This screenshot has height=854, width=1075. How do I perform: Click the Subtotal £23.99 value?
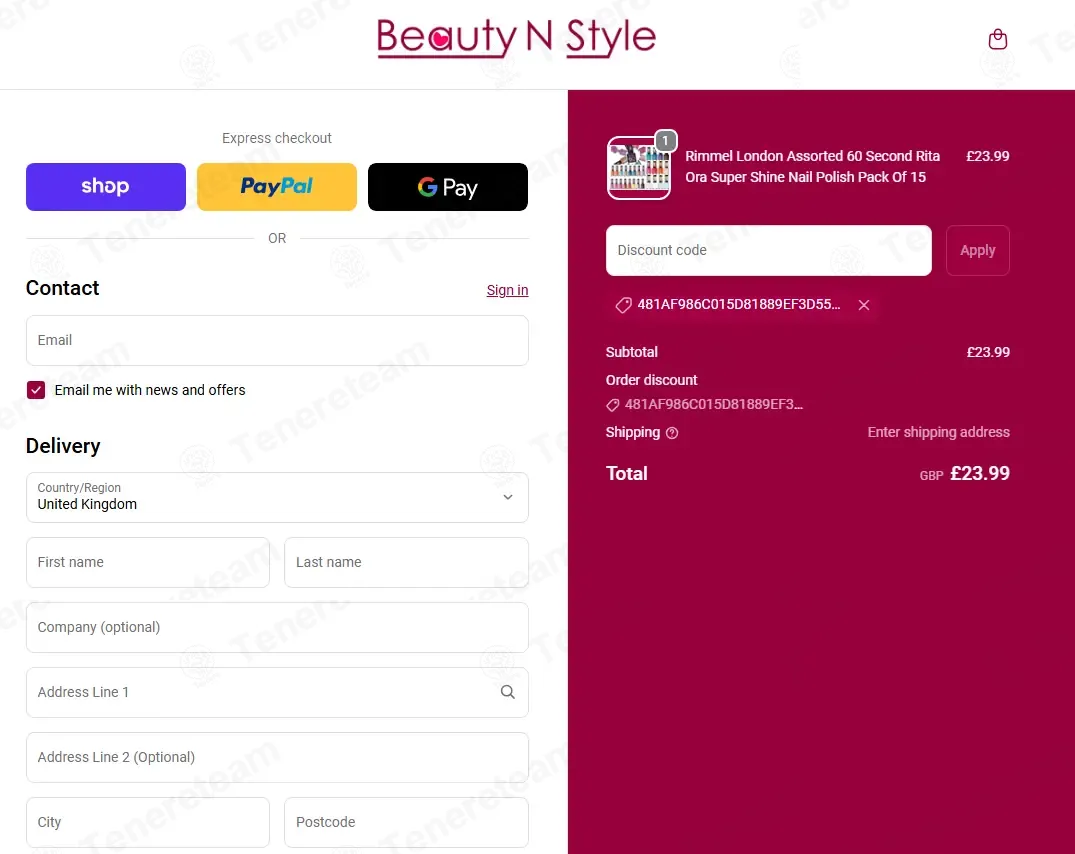[988, 352]
